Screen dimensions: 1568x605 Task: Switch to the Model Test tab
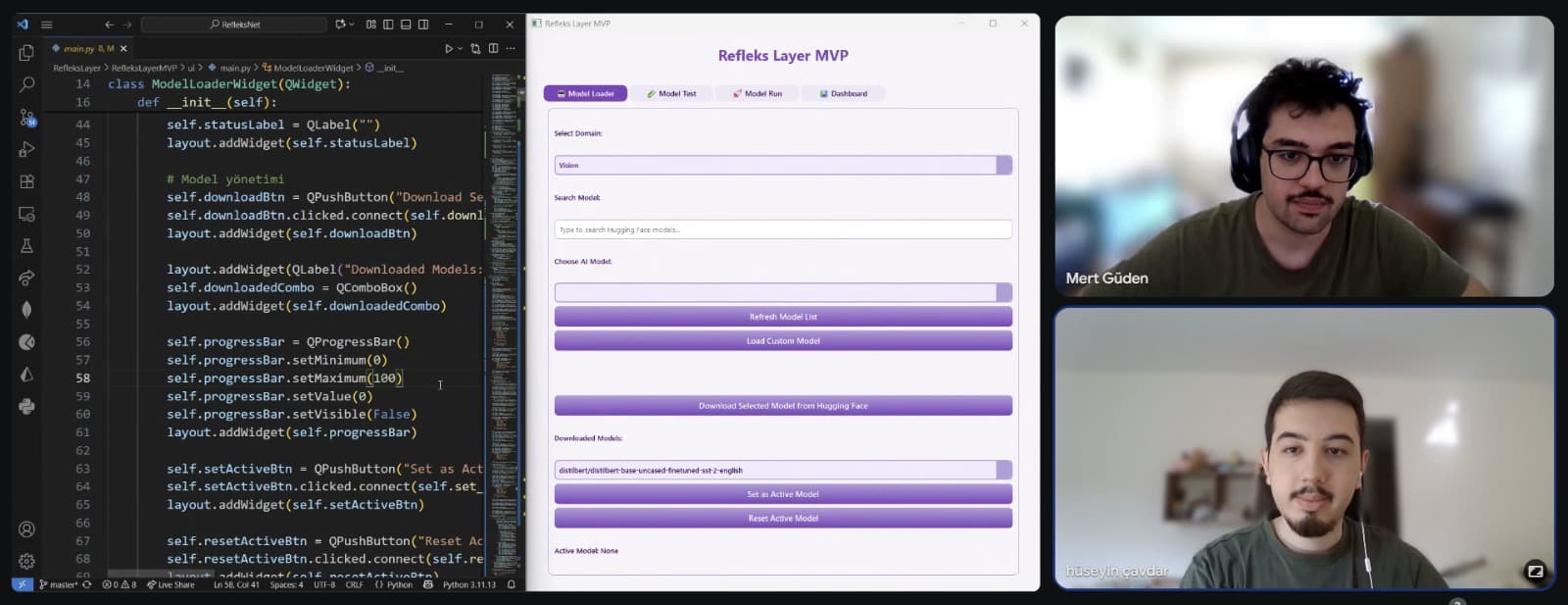click(671, 94)
